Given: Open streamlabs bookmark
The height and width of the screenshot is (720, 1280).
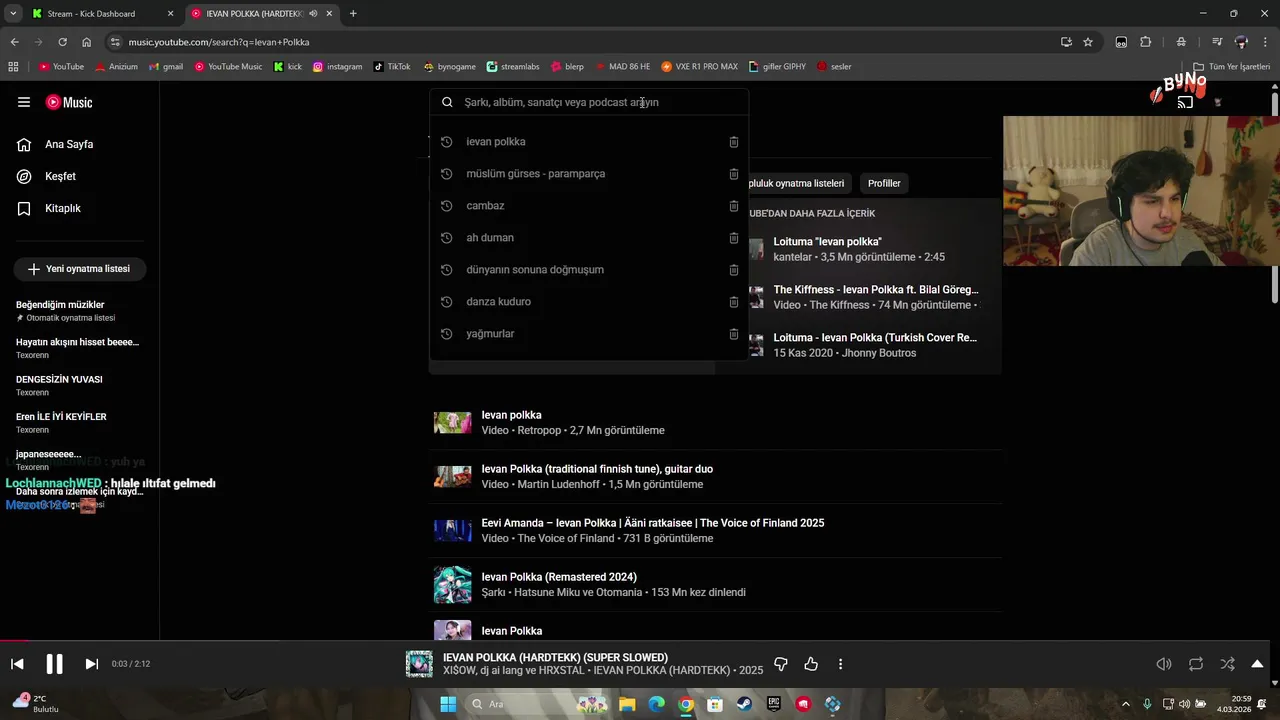Looking at the screenshot, I should tap(513, 67).
